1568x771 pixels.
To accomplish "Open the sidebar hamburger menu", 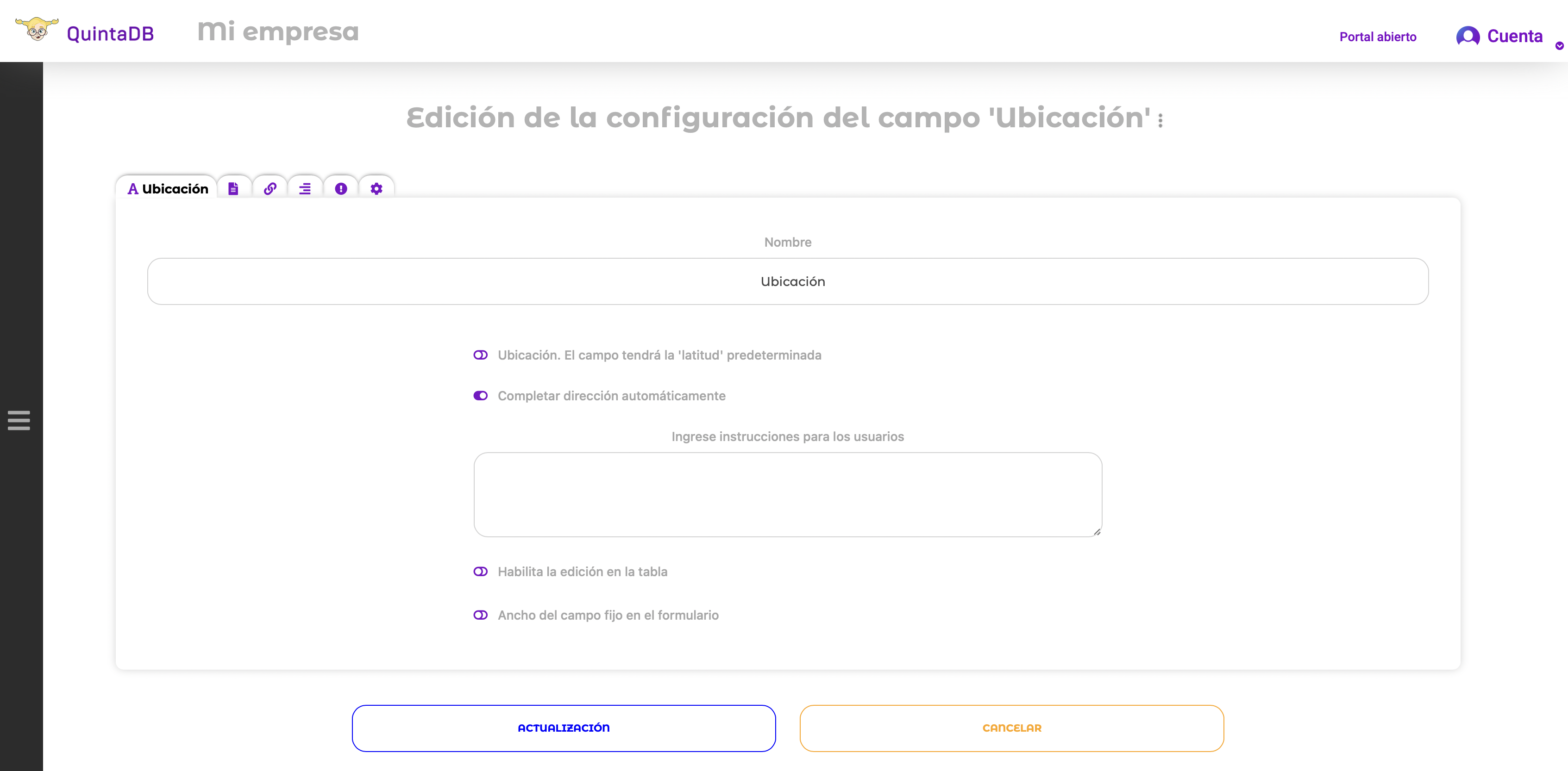I will pyautogui.click(x=19, y=420).
